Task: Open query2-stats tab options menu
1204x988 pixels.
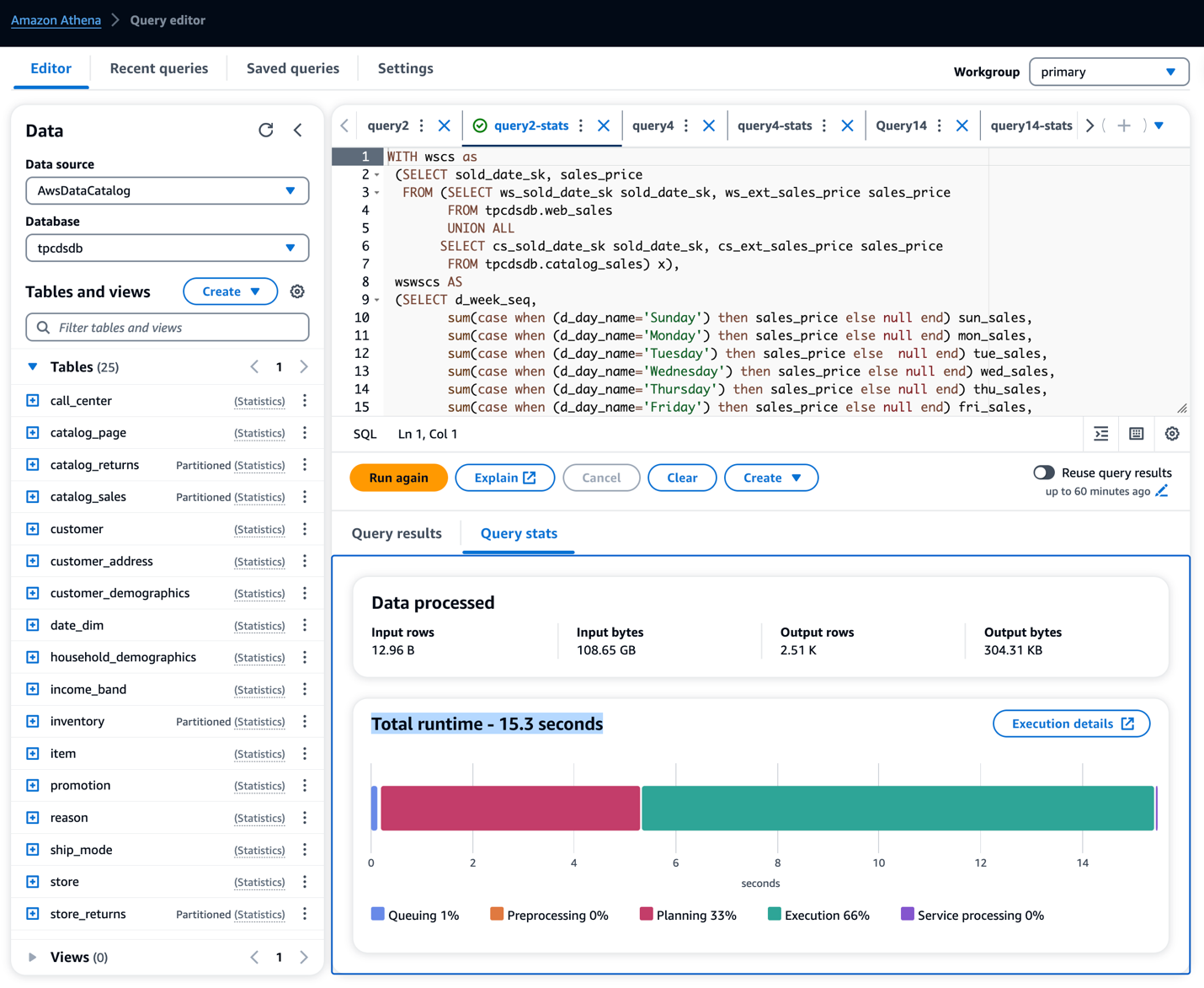Action: (581, 126)
